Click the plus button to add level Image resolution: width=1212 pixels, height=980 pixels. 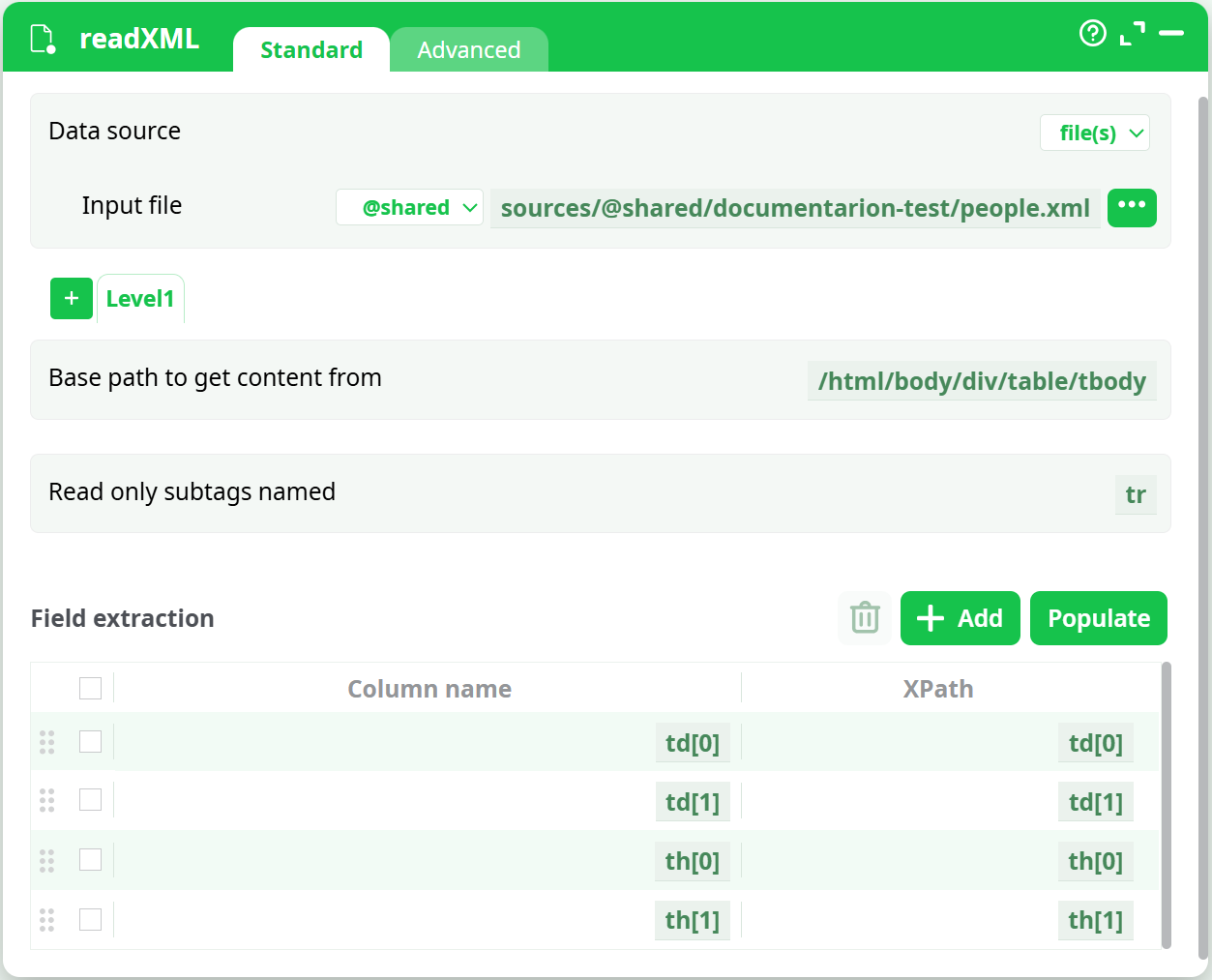tap(72, 298)
